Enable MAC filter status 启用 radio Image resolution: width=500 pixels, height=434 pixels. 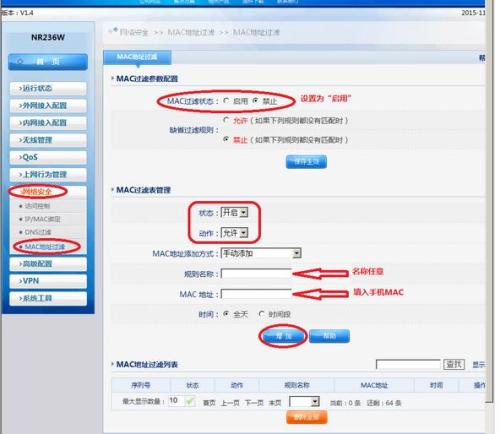pyautogui.click(x=227, y=100)
